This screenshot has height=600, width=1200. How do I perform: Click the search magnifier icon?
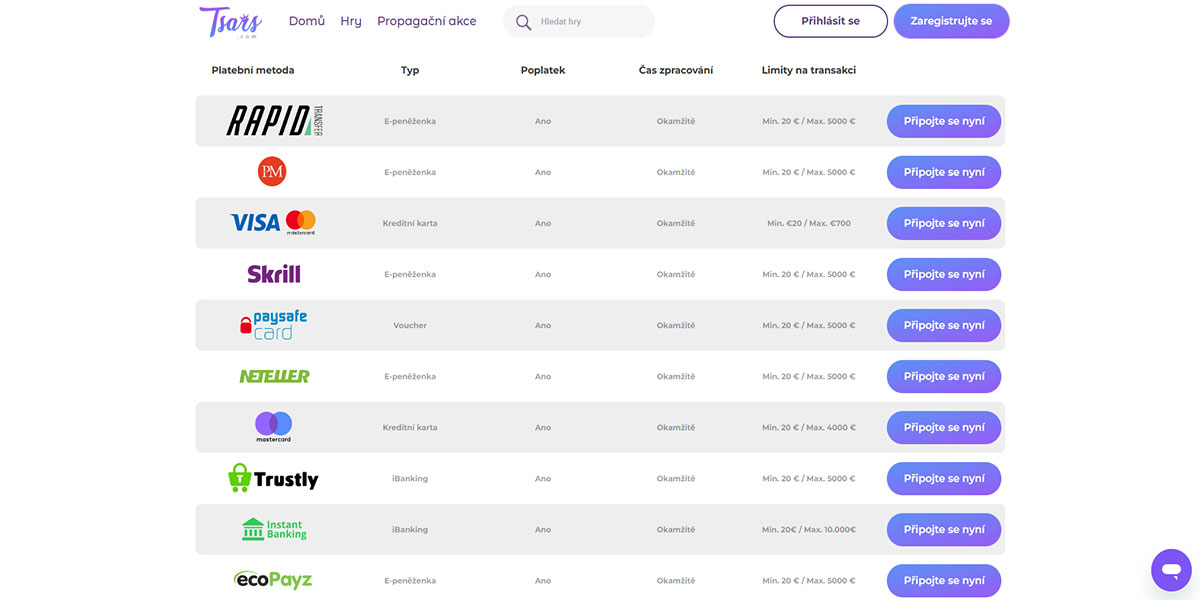coord(523,22)
